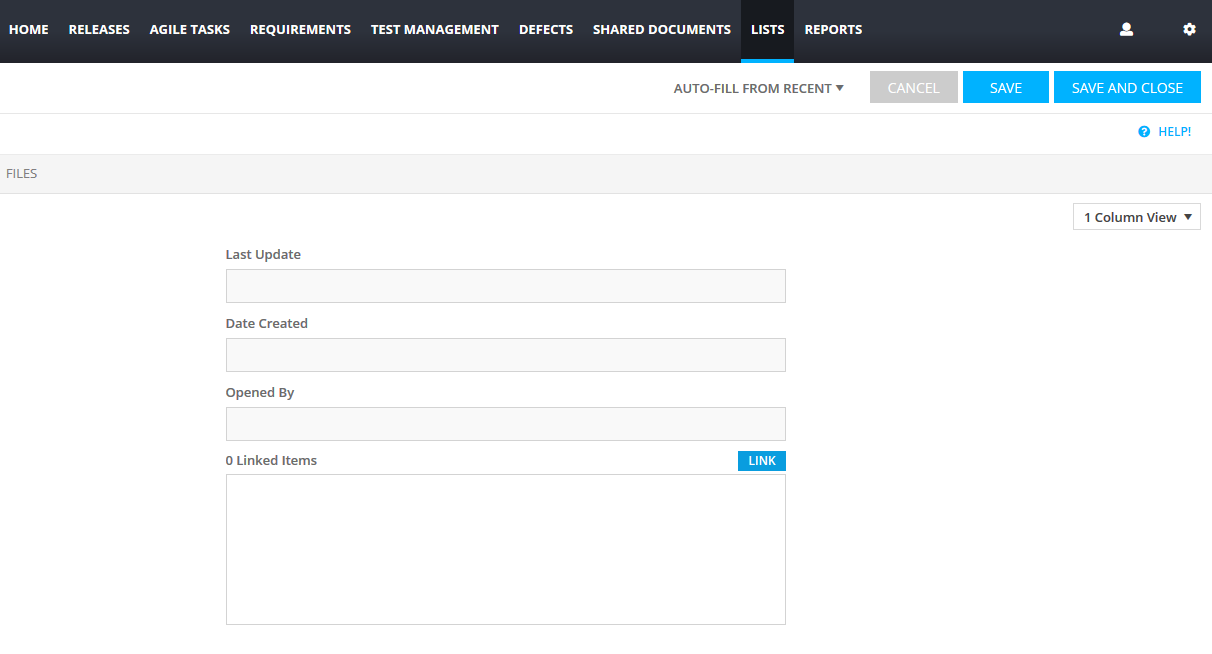This screenshot has width=1212, height=654.
Task: Go to the Home tab
Action: [x=29, y=30]
